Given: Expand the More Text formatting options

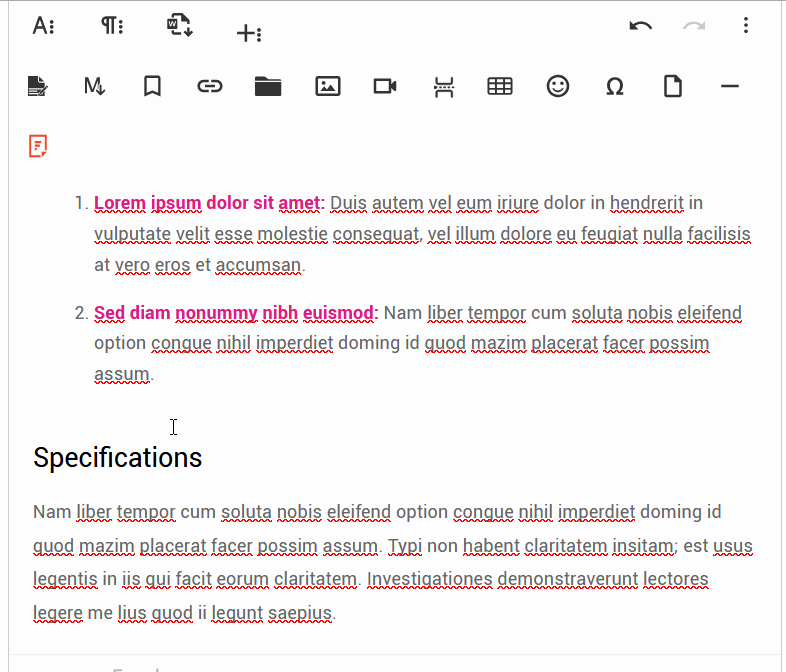Looking at the screenshot, I should click(x=43, y=27).
